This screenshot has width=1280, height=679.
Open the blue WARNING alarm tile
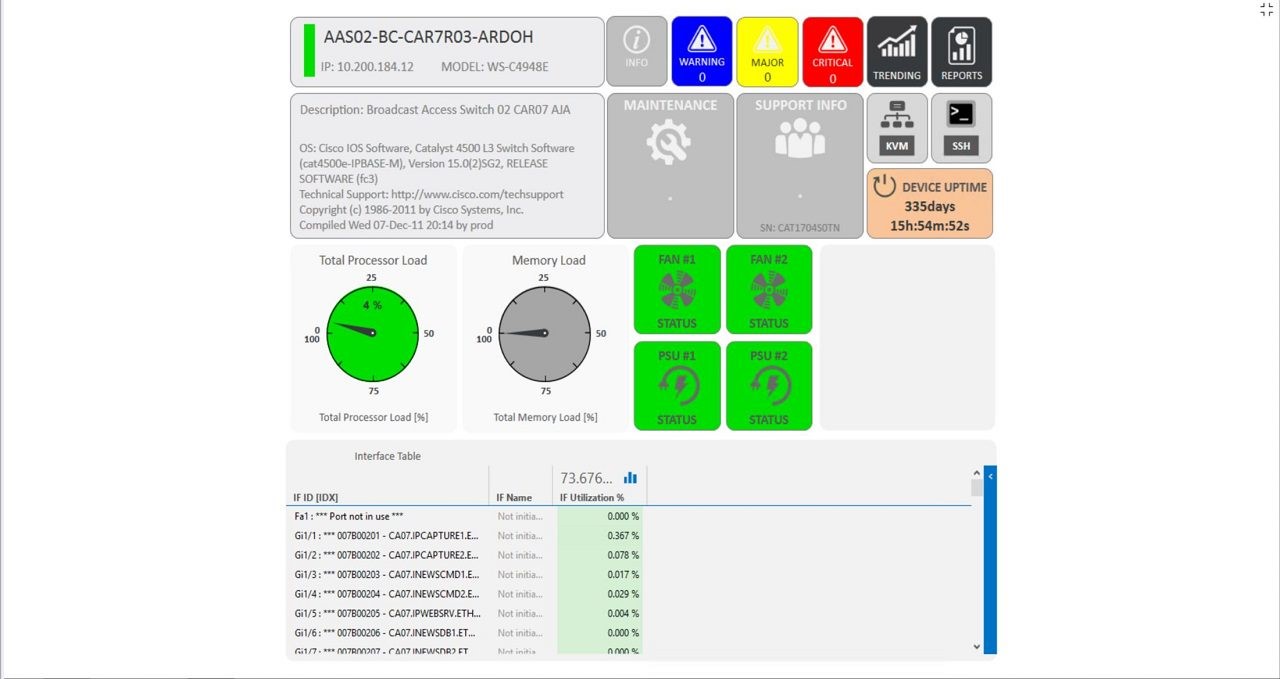pyautogui.click(x=702, y=51)
